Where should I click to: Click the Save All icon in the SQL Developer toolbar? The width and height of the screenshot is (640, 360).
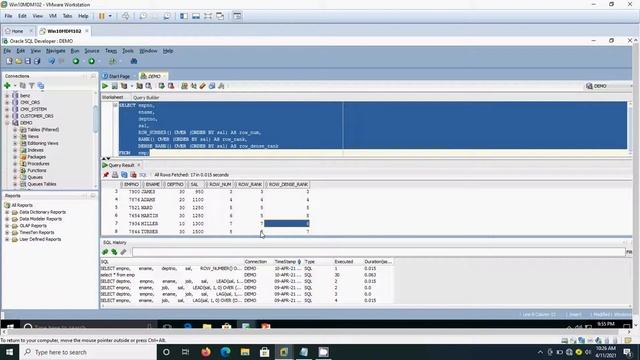click(x=37, y=61)
